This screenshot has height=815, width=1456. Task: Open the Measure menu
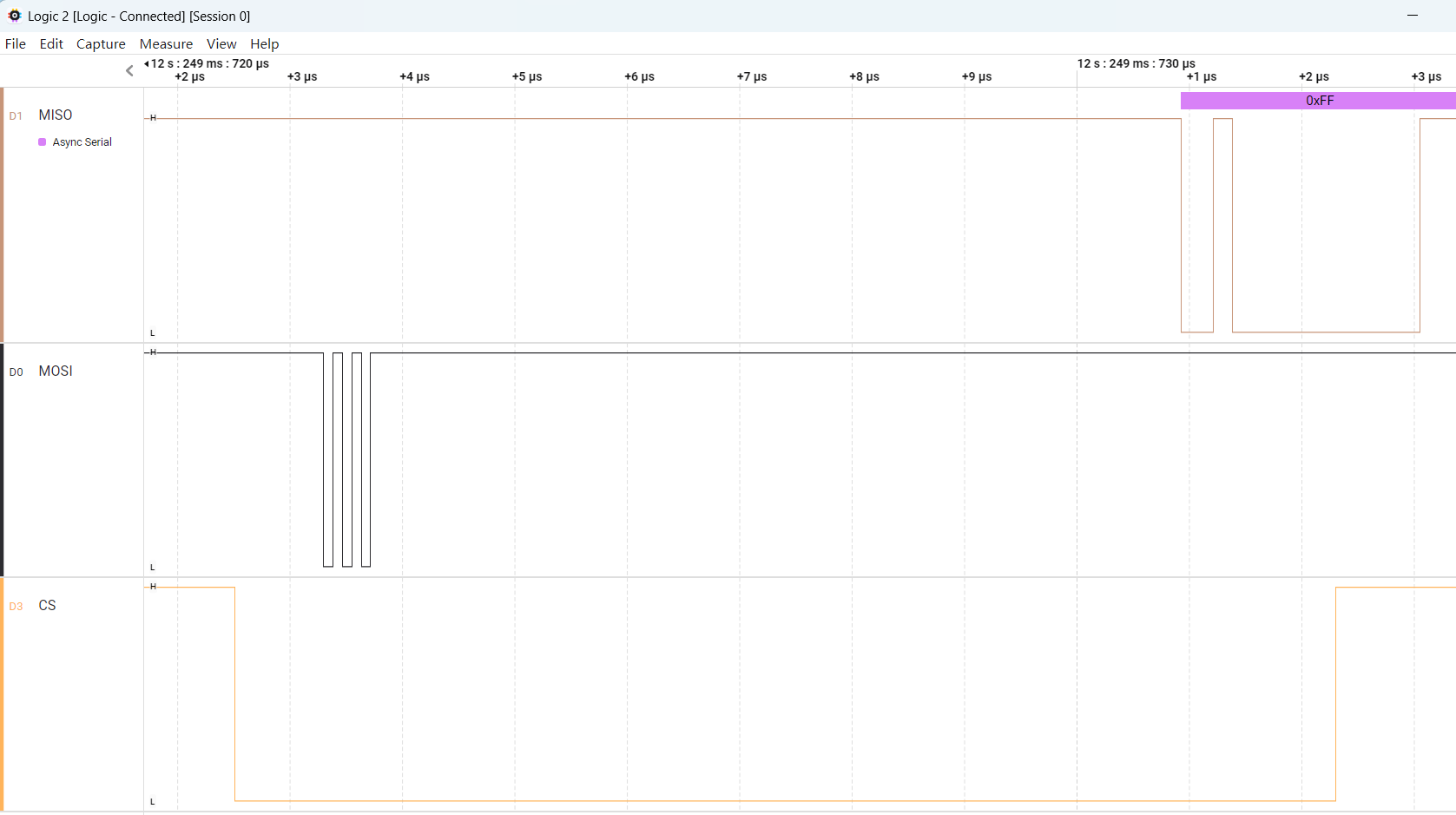pyautogui.click(x=166, y=43)
